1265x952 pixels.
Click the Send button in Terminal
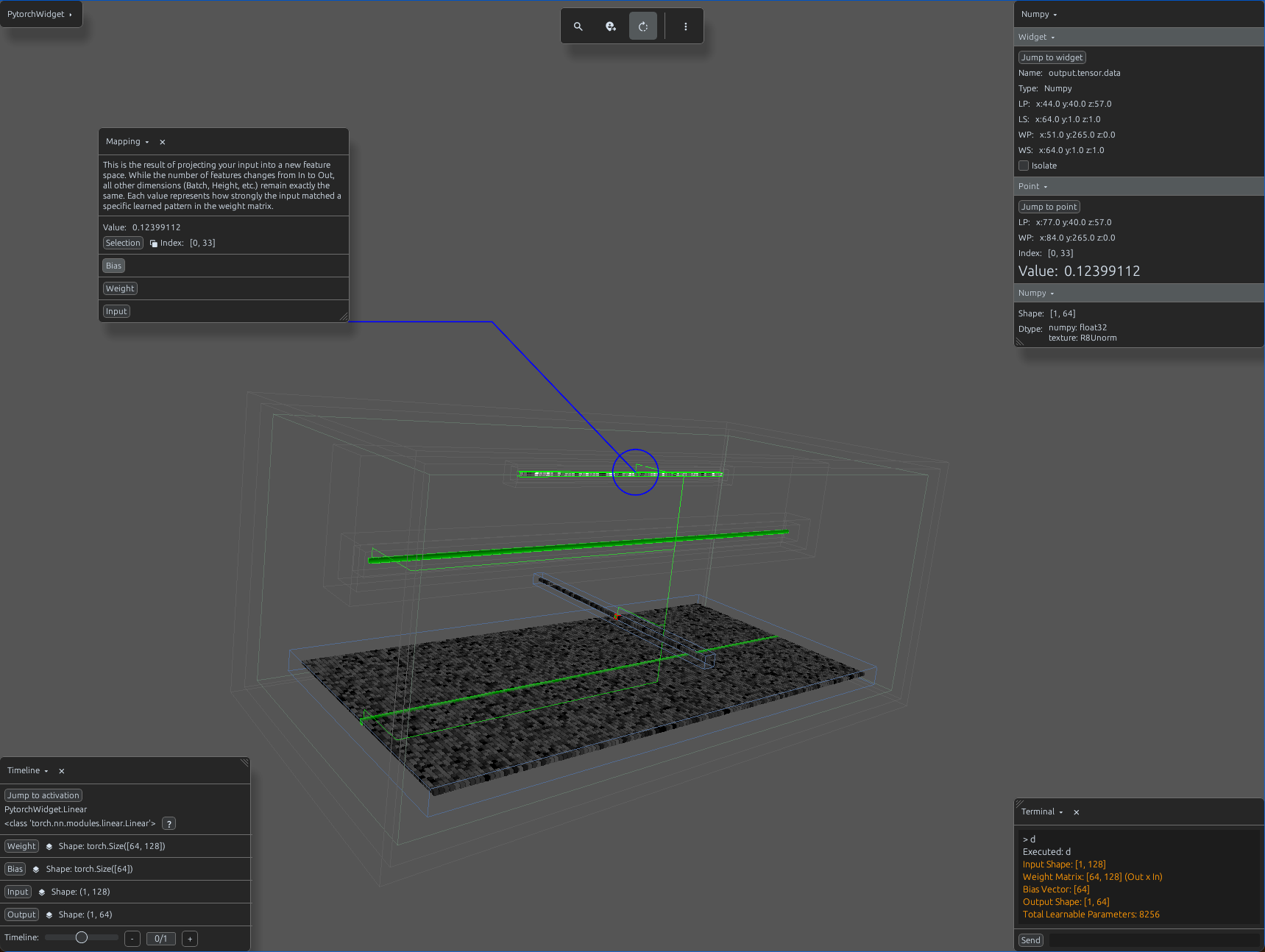(1031, 940)
